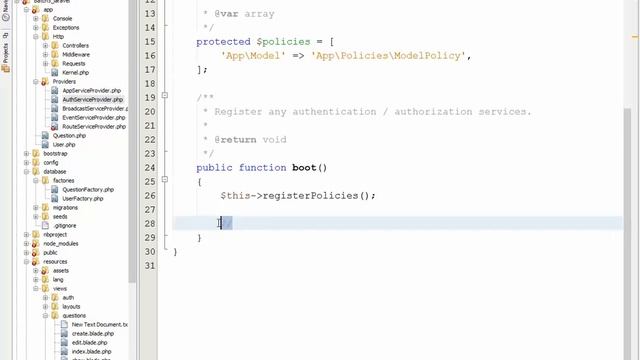The height and width of the screenshot is (360, 640).
Task: Click the line number 16 in the gutter
Action: click(150, 56)
